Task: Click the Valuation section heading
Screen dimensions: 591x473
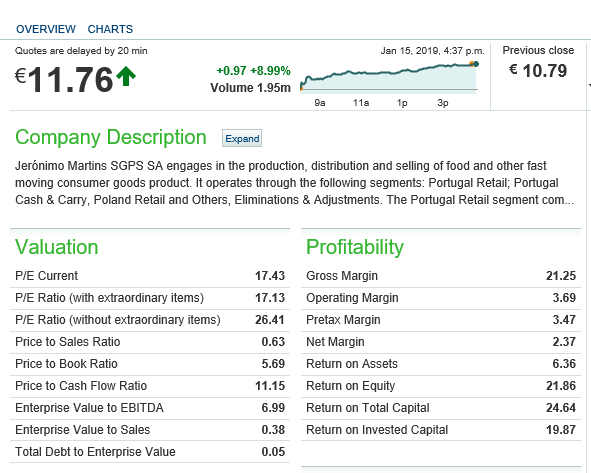Action: pos(57,247)
